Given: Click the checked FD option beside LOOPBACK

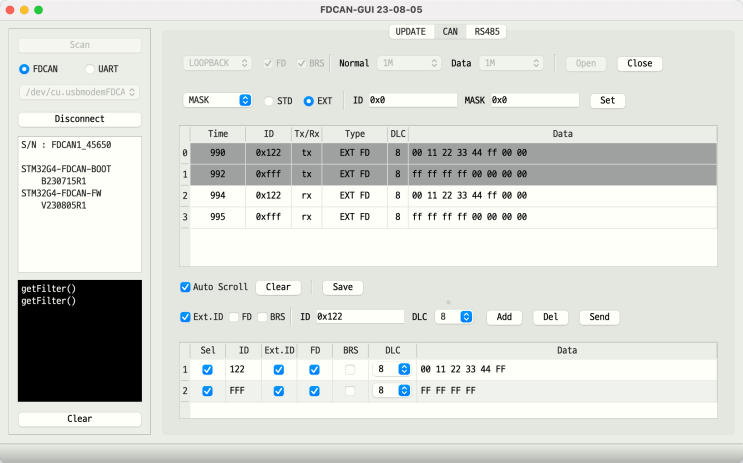Looking at the screenshot, I should 275,64.
